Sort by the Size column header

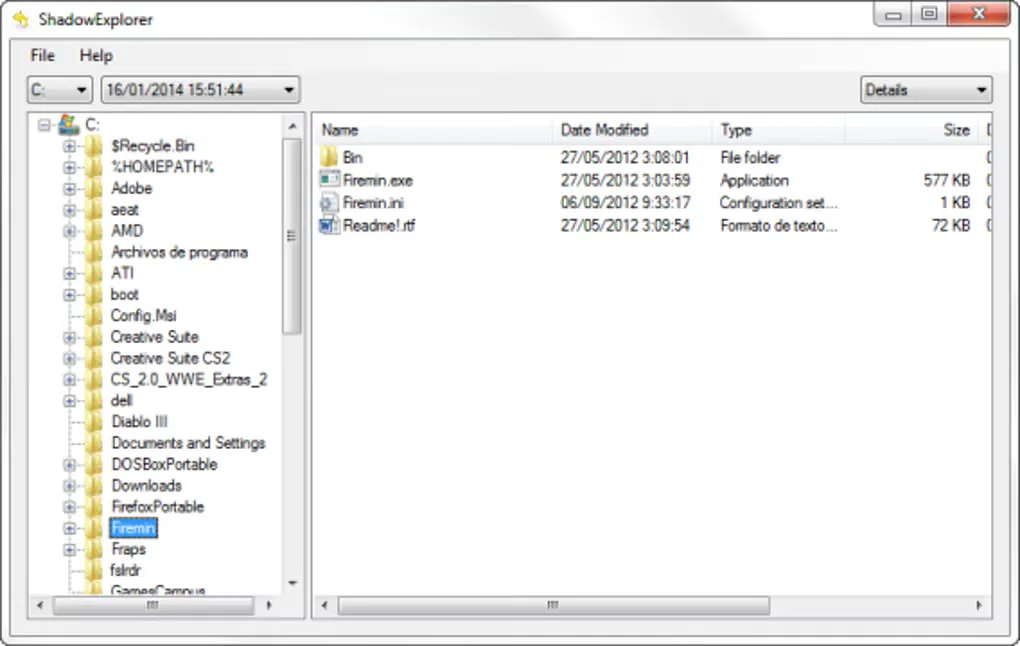[913, 130]
